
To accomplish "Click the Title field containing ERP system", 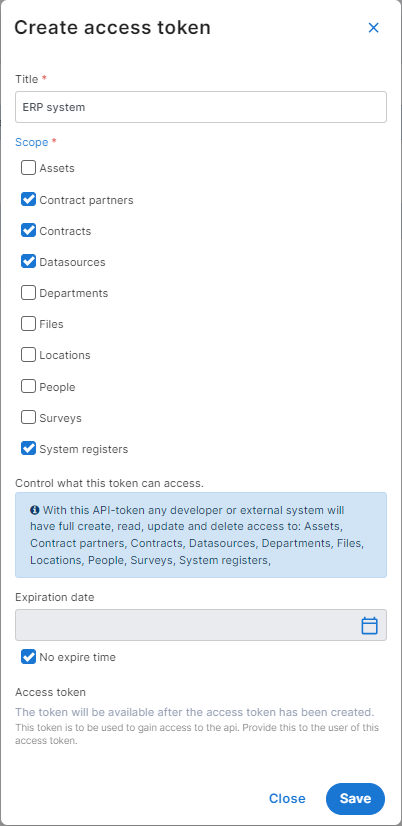I will pyautogui.click(x=201, y=107).
